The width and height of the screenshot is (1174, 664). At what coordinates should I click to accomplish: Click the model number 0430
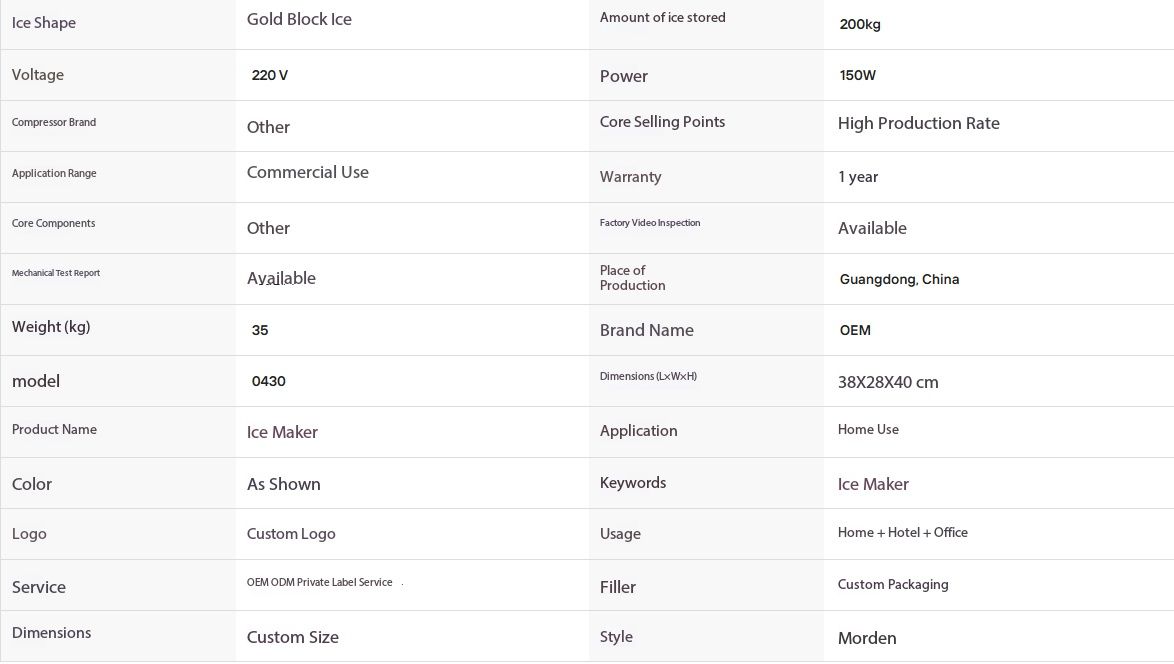click(x=269, y=381)
